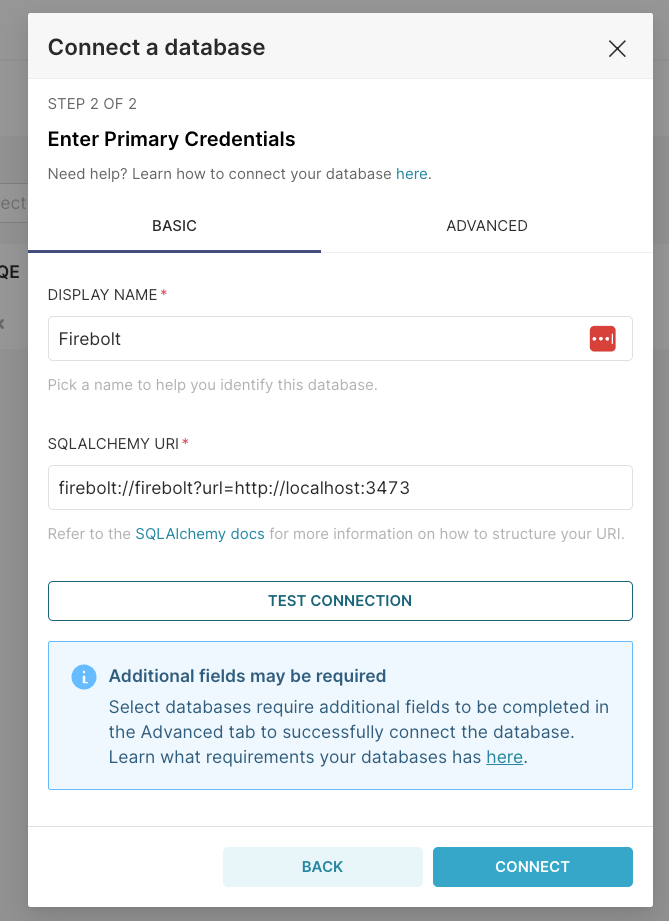Open the SQLAlchemy docs link
This screenshot has height=921, width=669.
coord(200,534)
